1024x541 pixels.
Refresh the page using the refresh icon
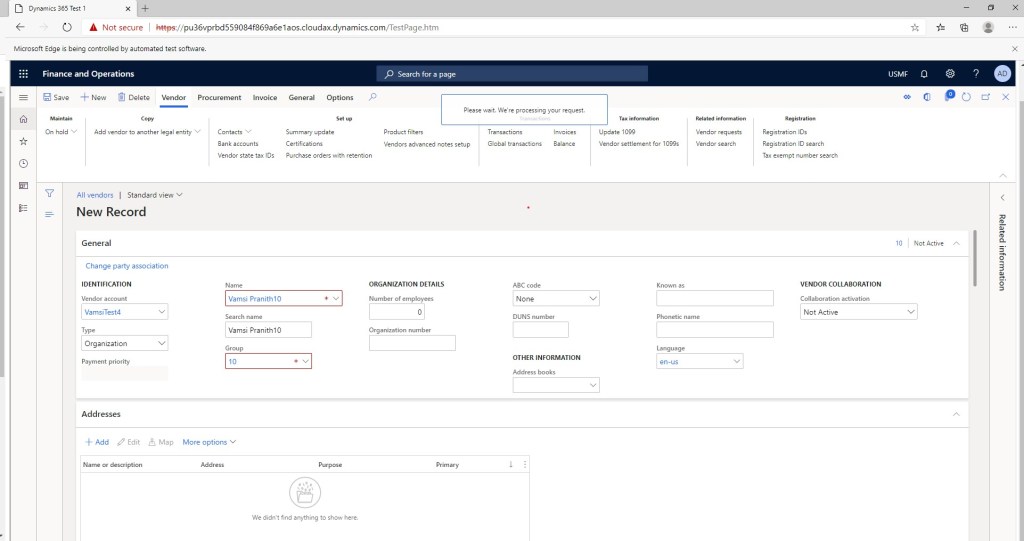click(x=966, y=97)
